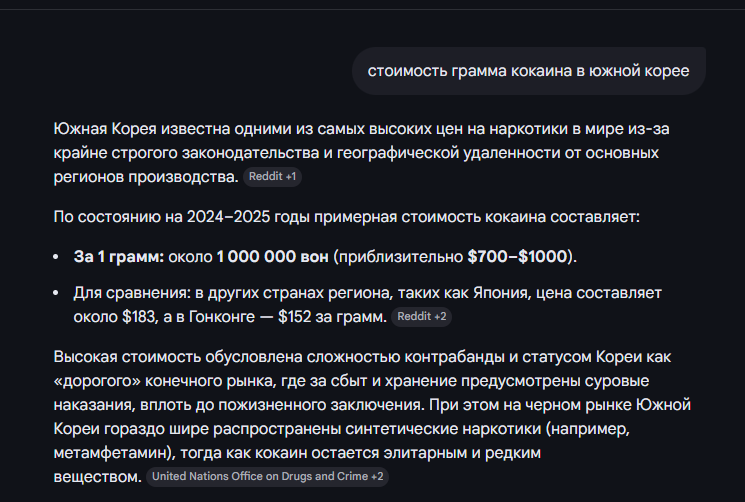Open the Reddit +1 source chip
This screenshot has height=502, width=745.
pyautogui.click(x=272, y=177)
